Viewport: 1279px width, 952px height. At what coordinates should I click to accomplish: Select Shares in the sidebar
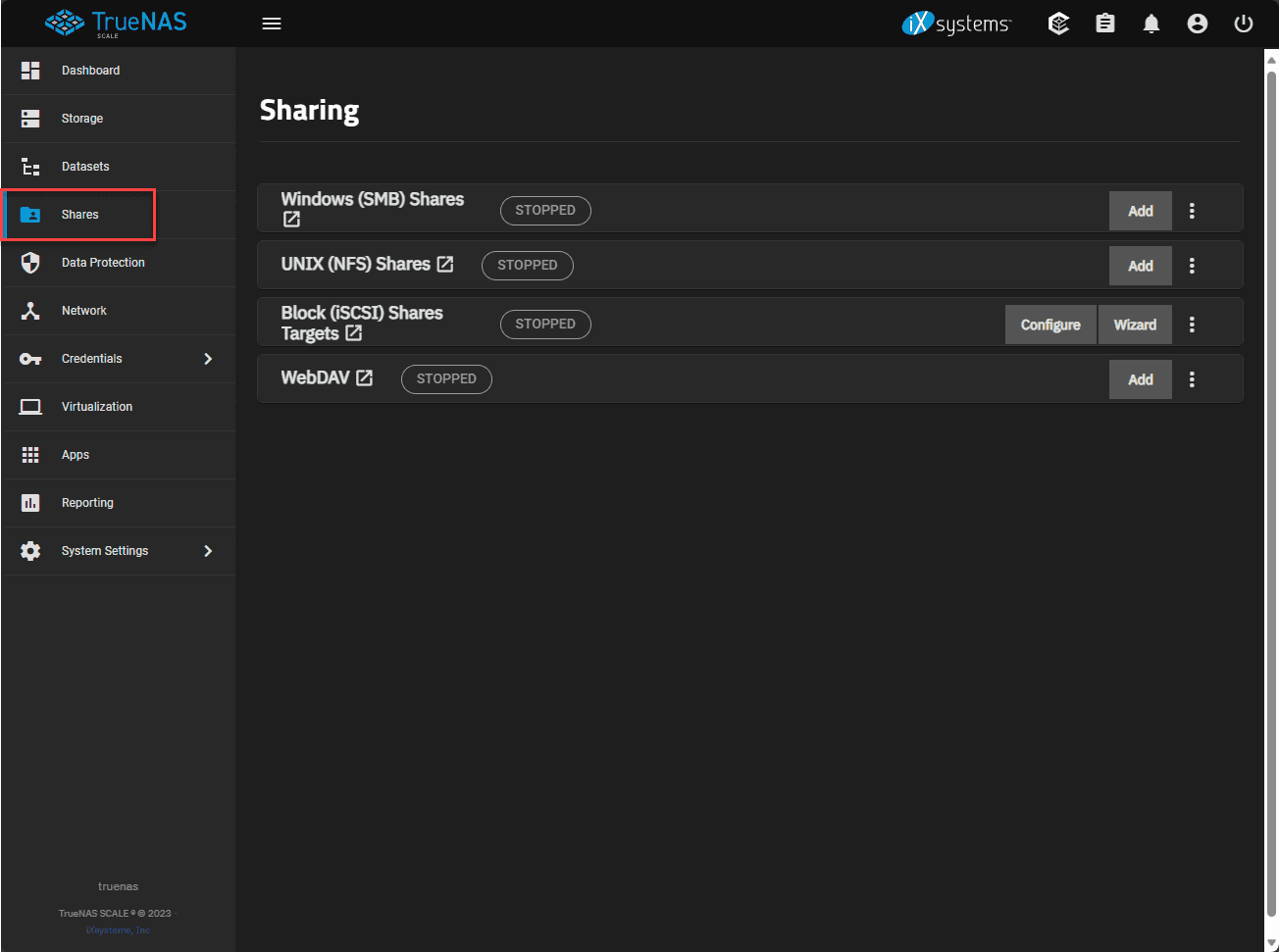click(x=79, y=214)
